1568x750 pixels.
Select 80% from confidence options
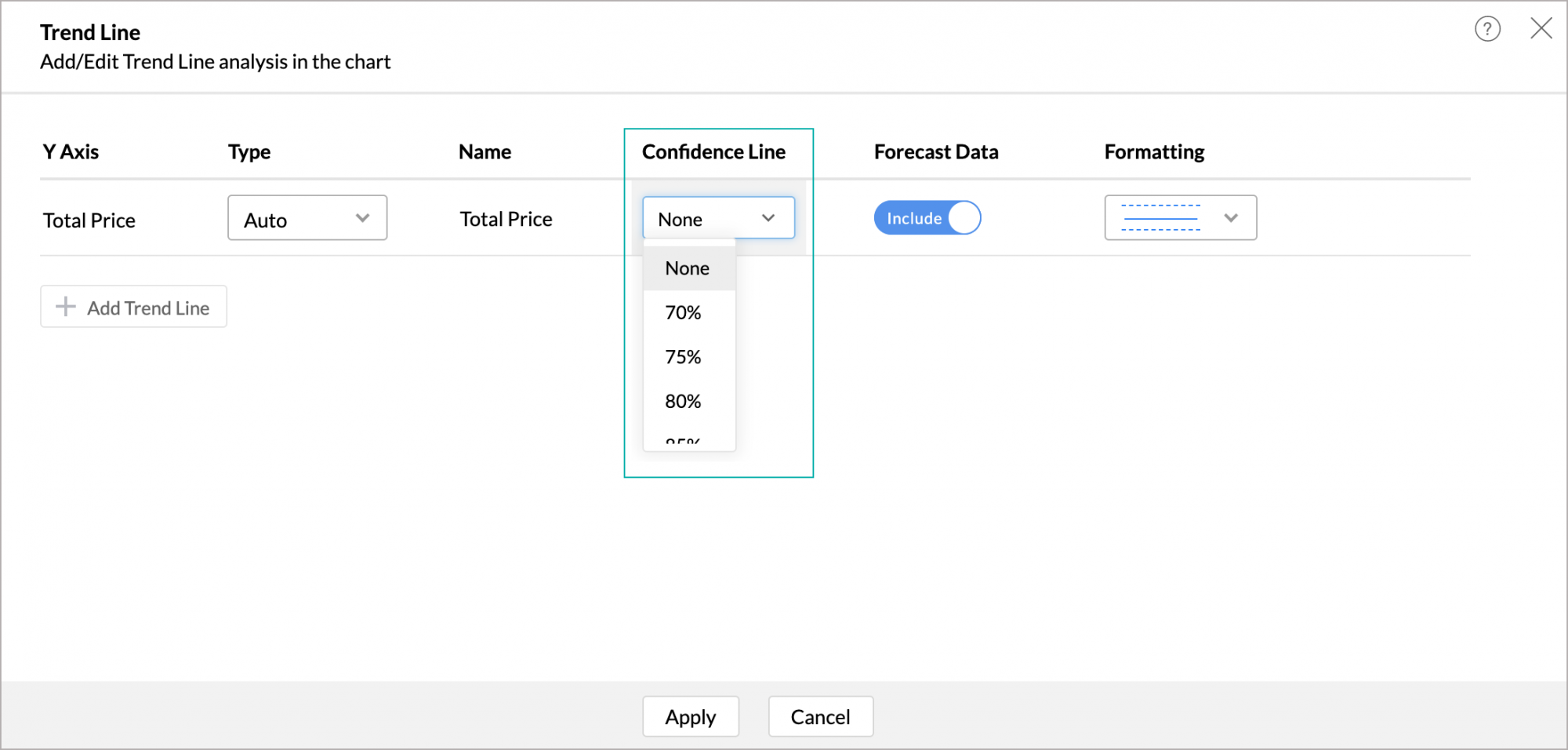(683, 402)
